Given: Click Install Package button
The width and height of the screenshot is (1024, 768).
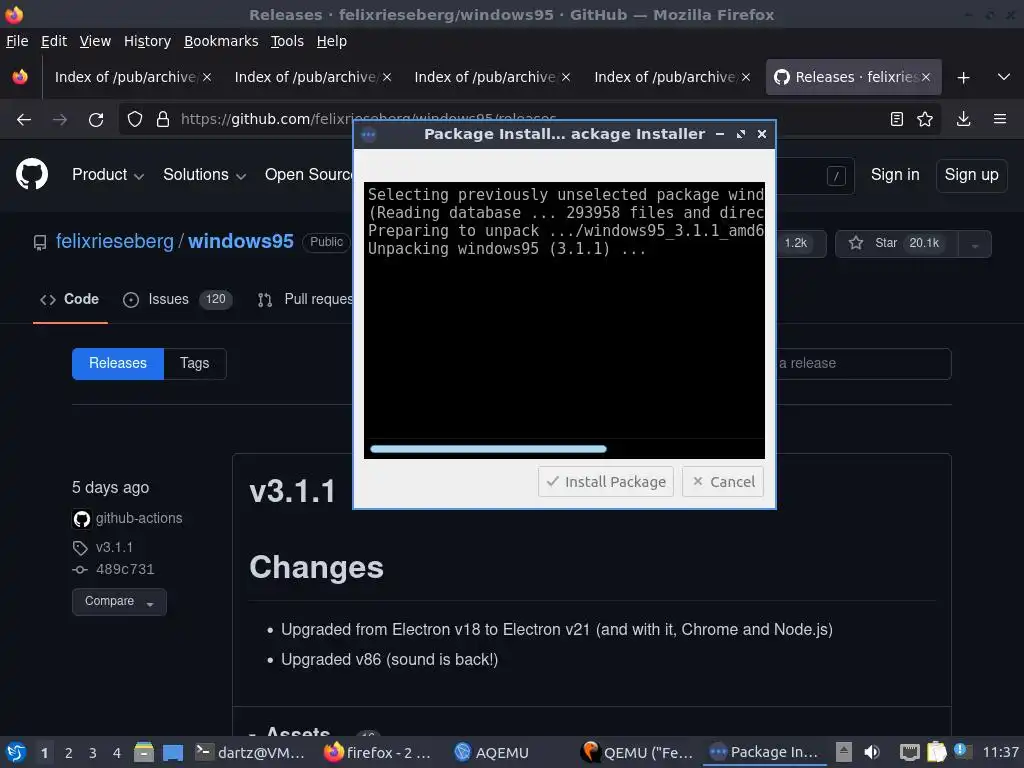Looking at the screenshot, I should [605, 482].
